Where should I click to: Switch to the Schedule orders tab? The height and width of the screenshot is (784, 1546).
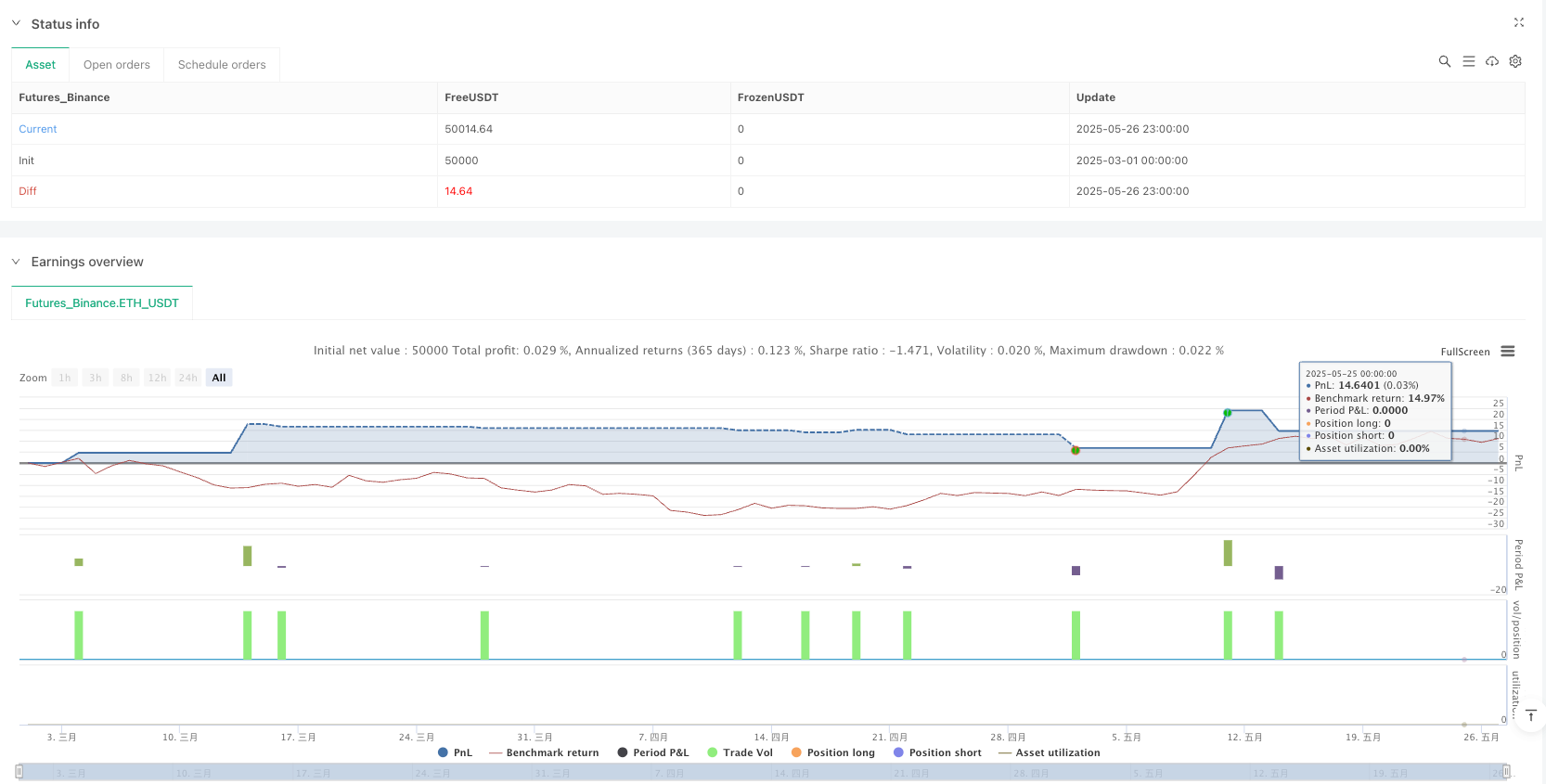point(222,65)
